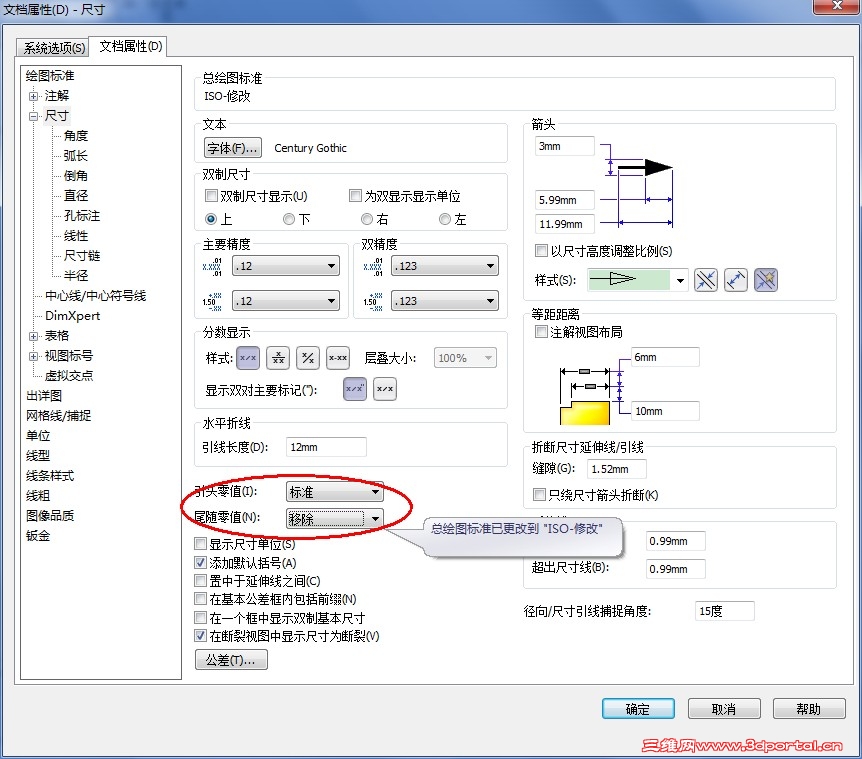Select the smart arrow placement icon

tap(765, 280)
